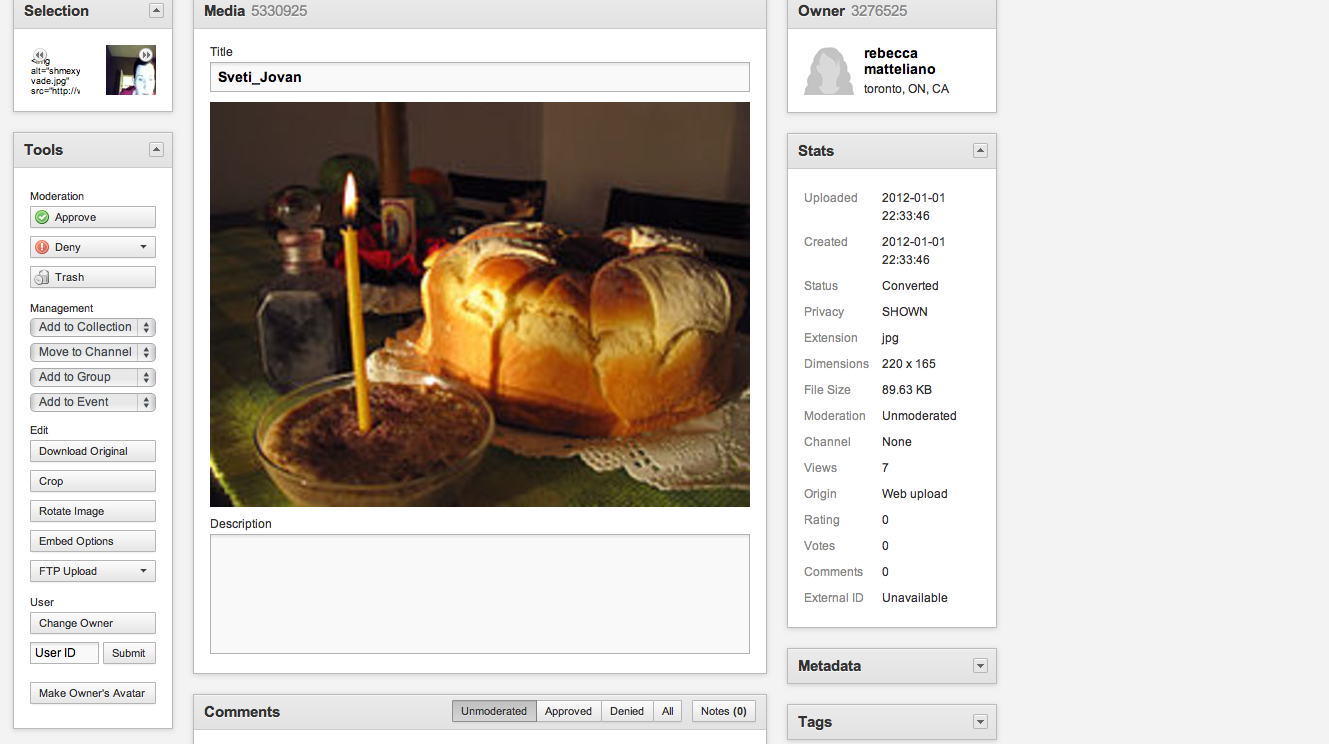Switch to the Denied comments tab

tap(627, 711)
